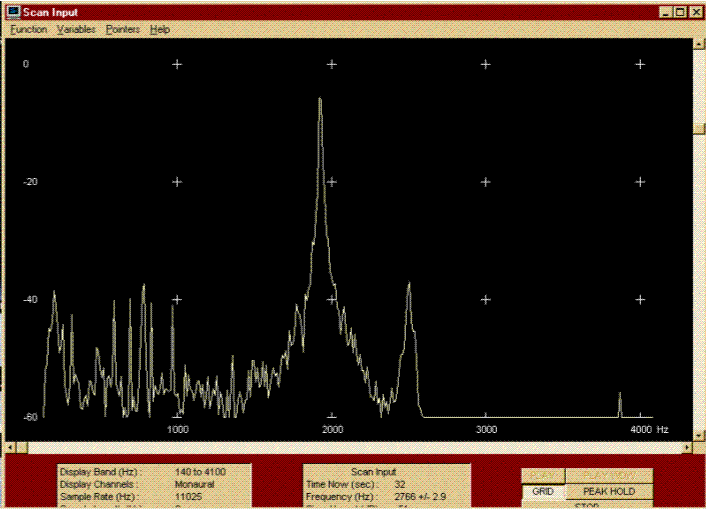
Task: Maximize the Scan Input window
Action: point(681,12)
